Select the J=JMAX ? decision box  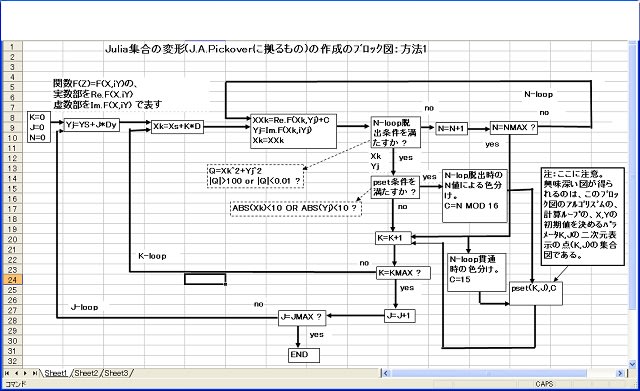(302, 318)
